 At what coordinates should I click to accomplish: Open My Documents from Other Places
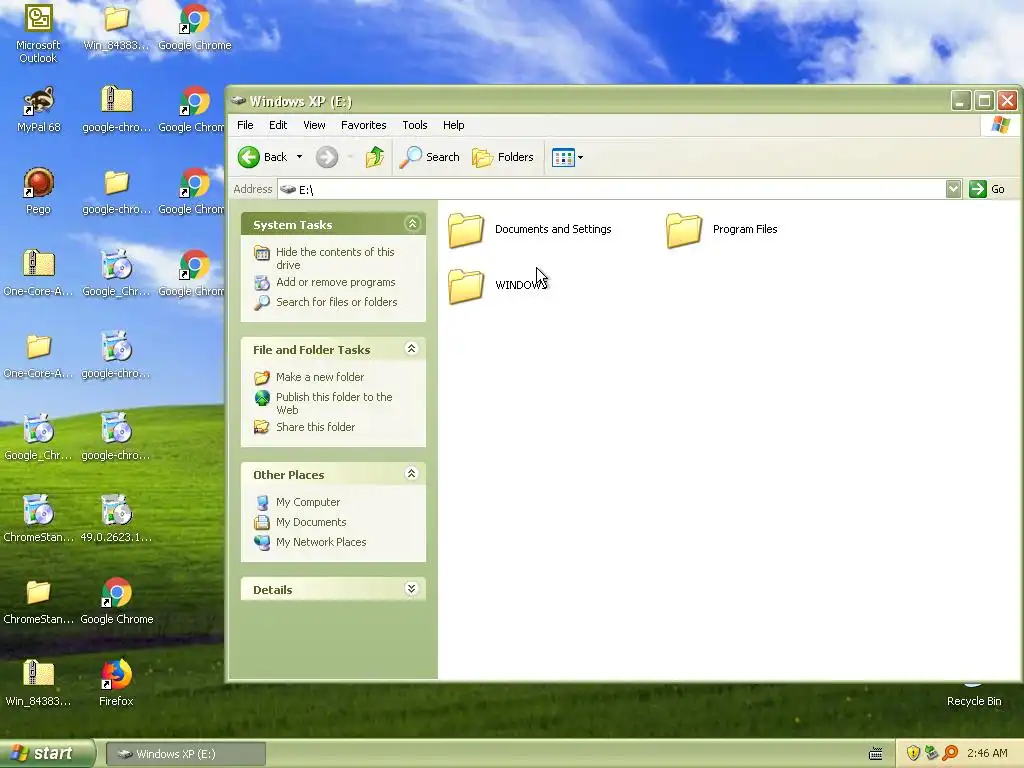(311, 522)
